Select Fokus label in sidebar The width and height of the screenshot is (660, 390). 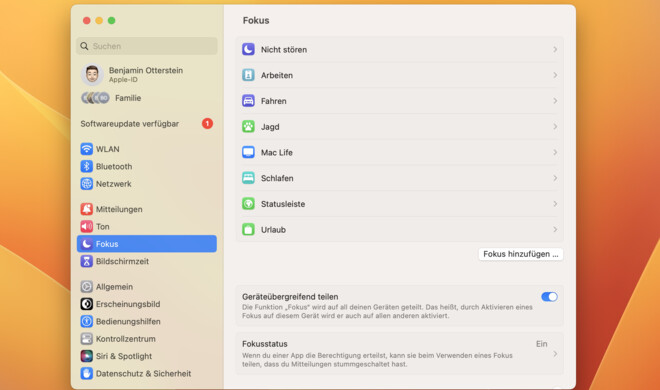click(107, 244)
